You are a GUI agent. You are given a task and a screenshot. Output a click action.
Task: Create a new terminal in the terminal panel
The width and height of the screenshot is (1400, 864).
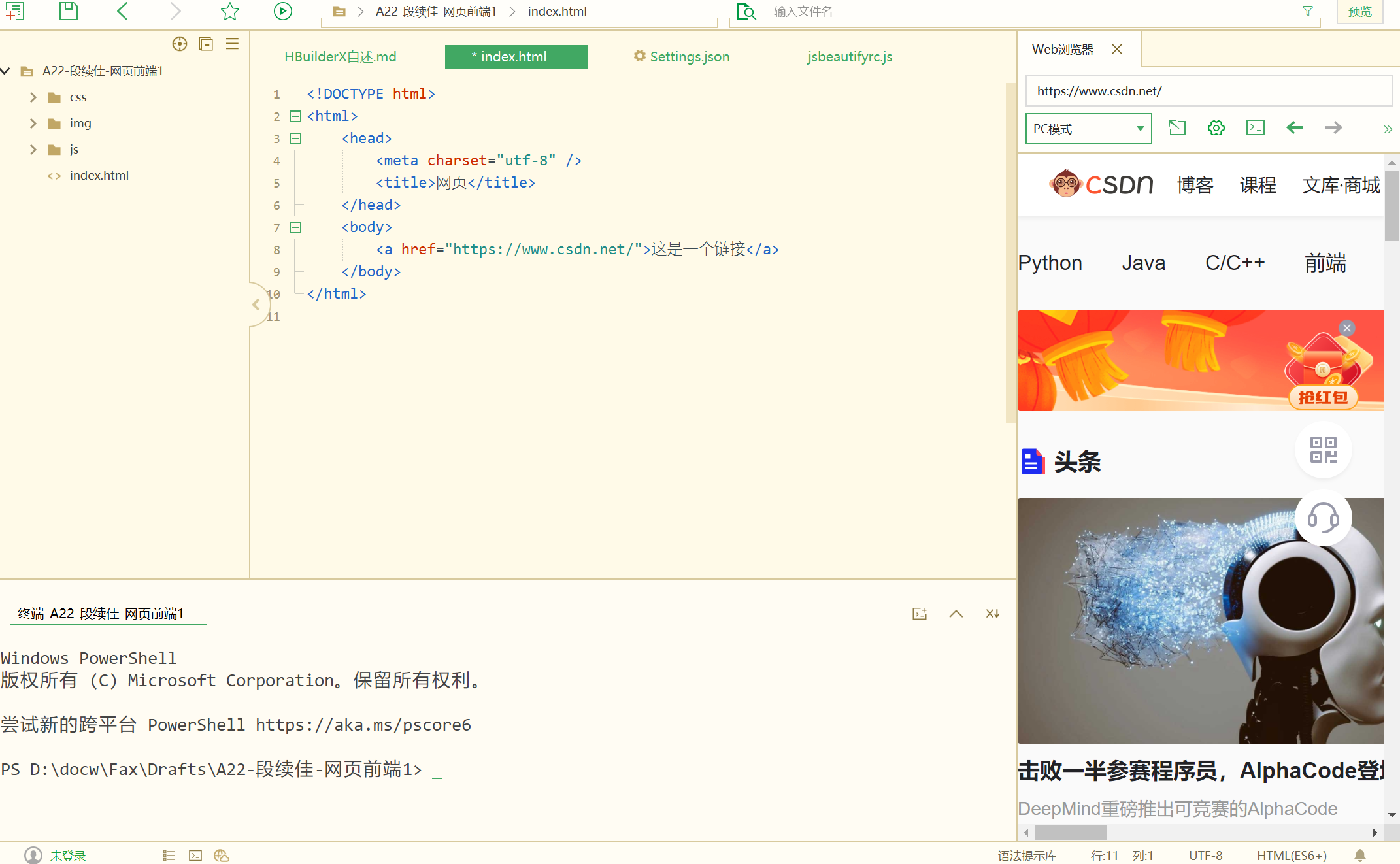pos(919,613)
